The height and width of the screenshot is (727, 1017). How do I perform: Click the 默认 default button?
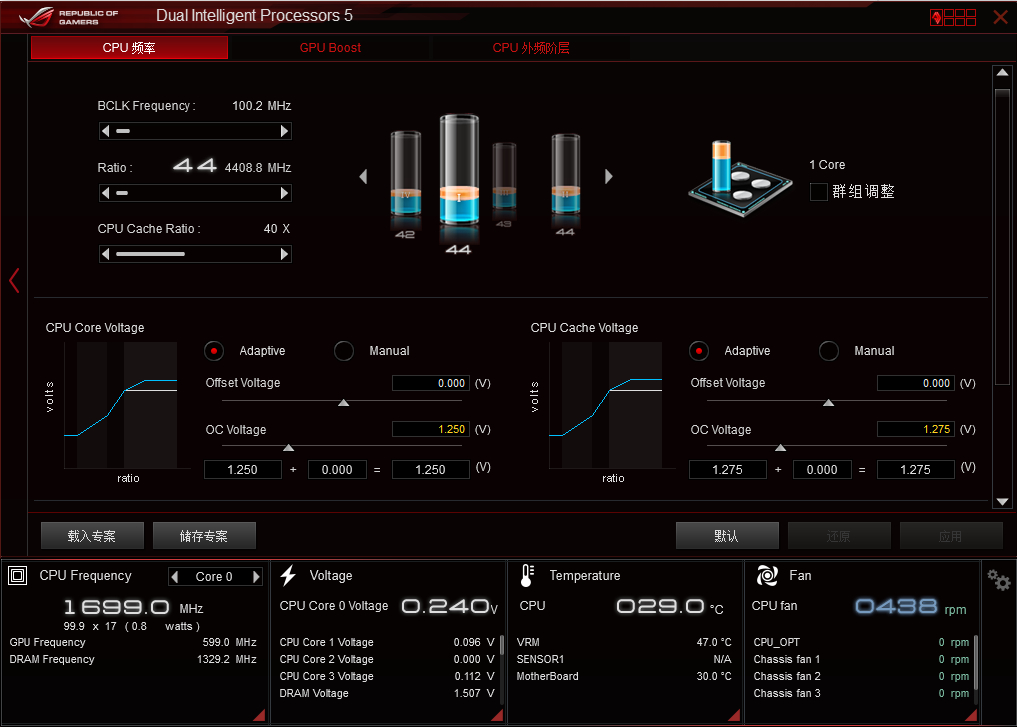pos(727,536)
